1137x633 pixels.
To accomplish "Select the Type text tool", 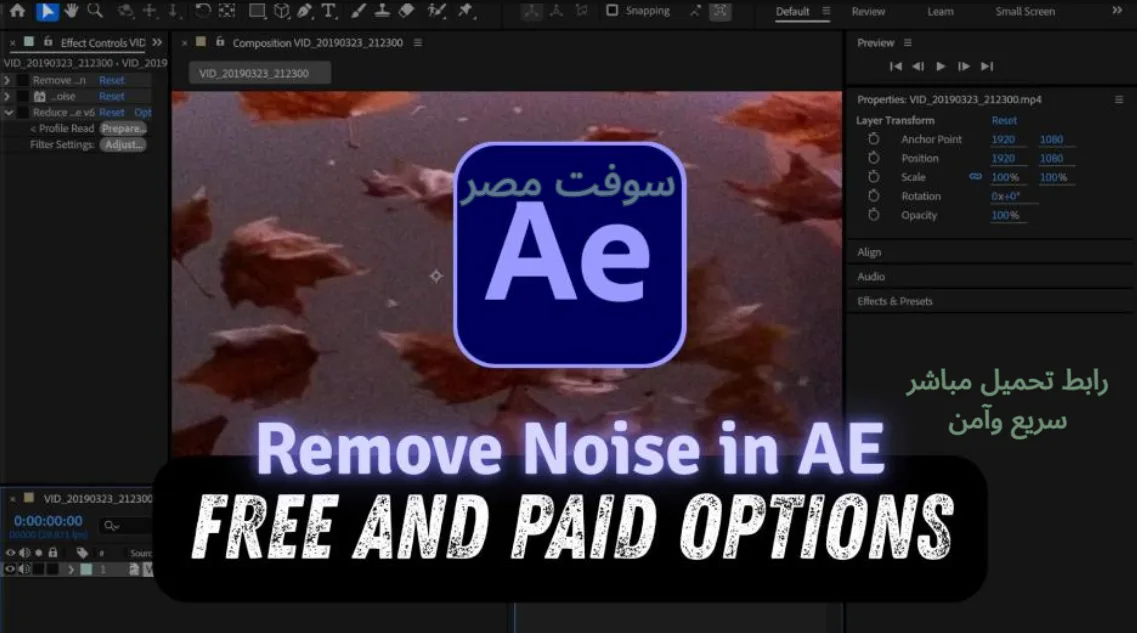I will 329,11.
